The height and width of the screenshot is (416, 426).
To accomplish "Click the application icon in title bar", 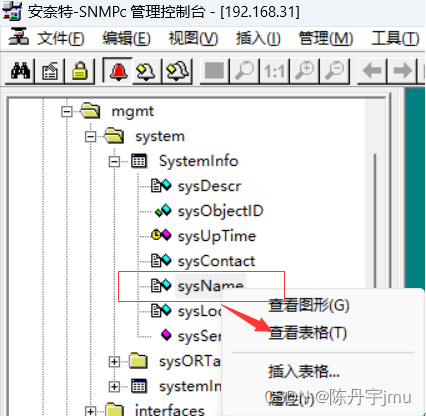I will tap(12, 11).
